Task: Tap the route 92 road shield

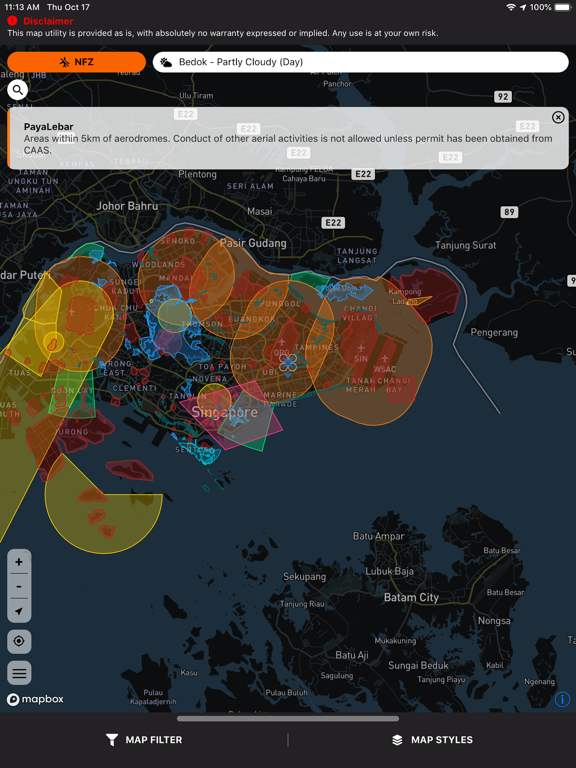Action: [x=503, y=96]
